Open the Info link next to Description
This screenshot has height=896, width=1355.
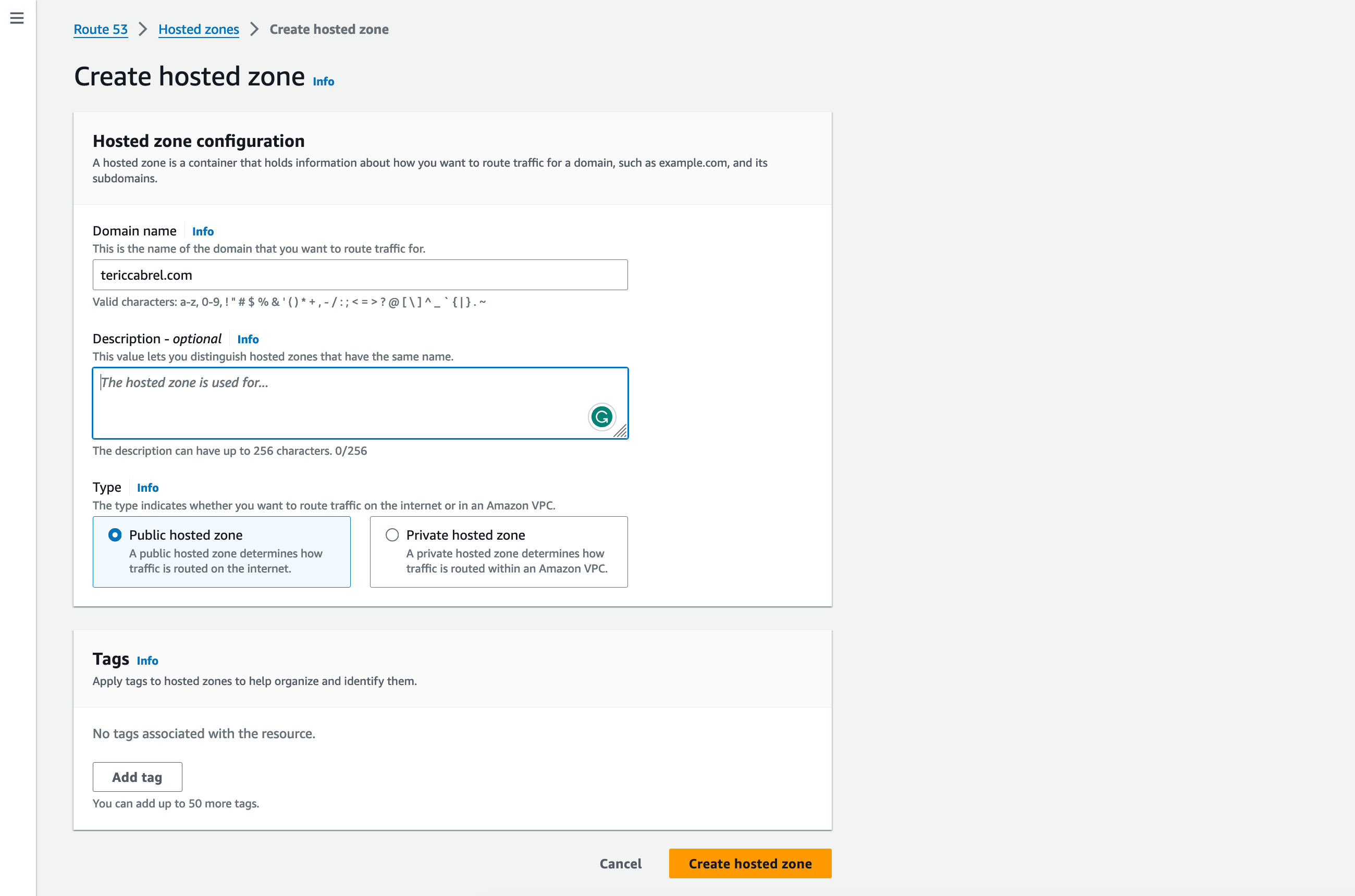click(248, 339)
